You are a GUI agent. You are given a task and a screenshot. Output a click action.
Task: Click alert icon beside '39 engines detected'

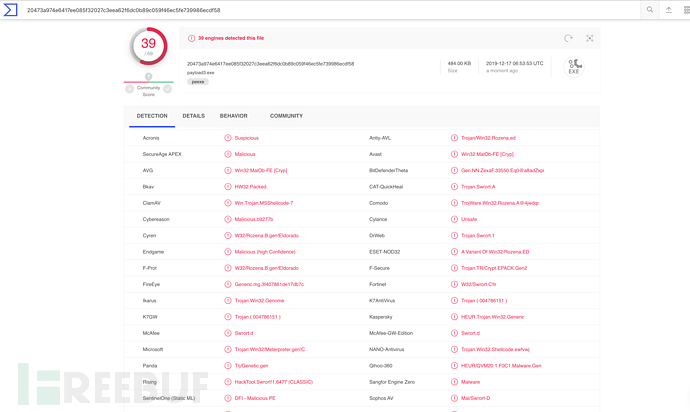click(x=191, y=38)
